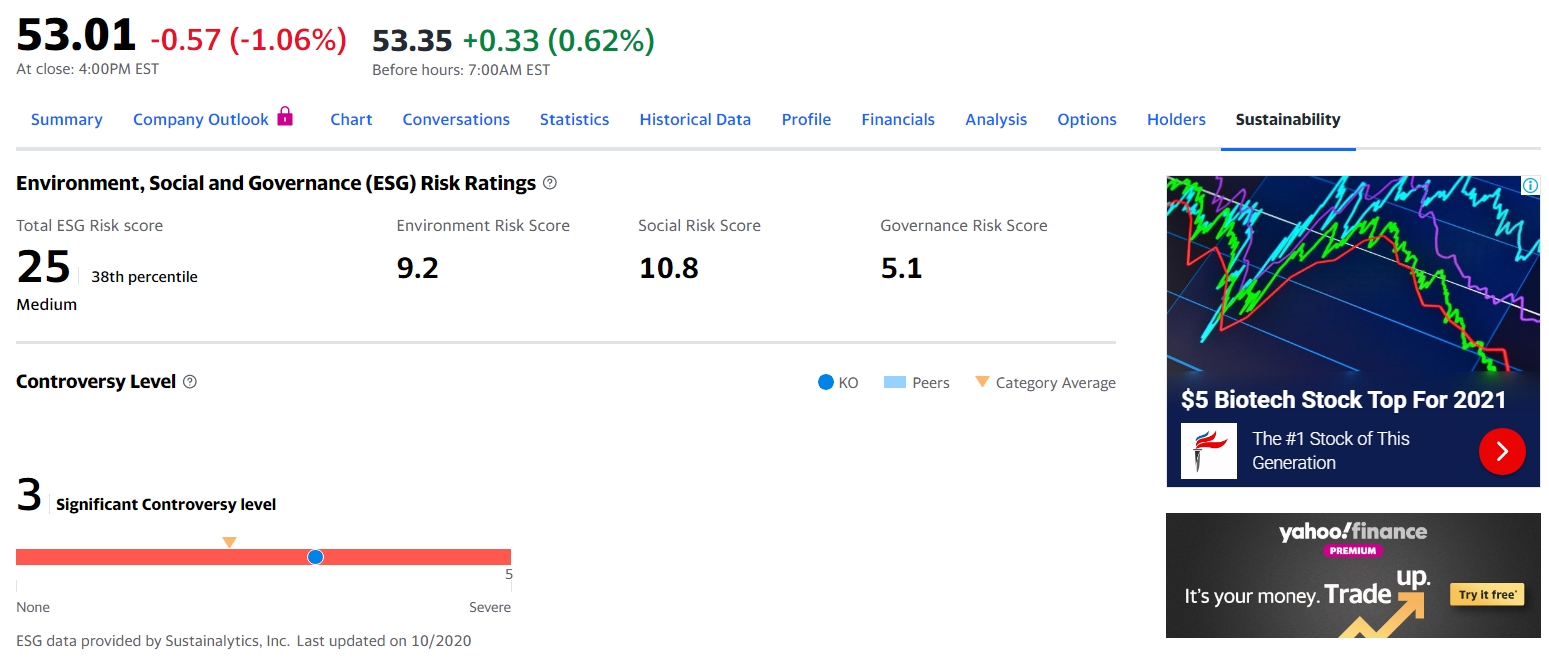Click the Peers legend swatch
The width and height of the screenshot is (1549, 664).
pyautogui.click(x=895, y=382)
